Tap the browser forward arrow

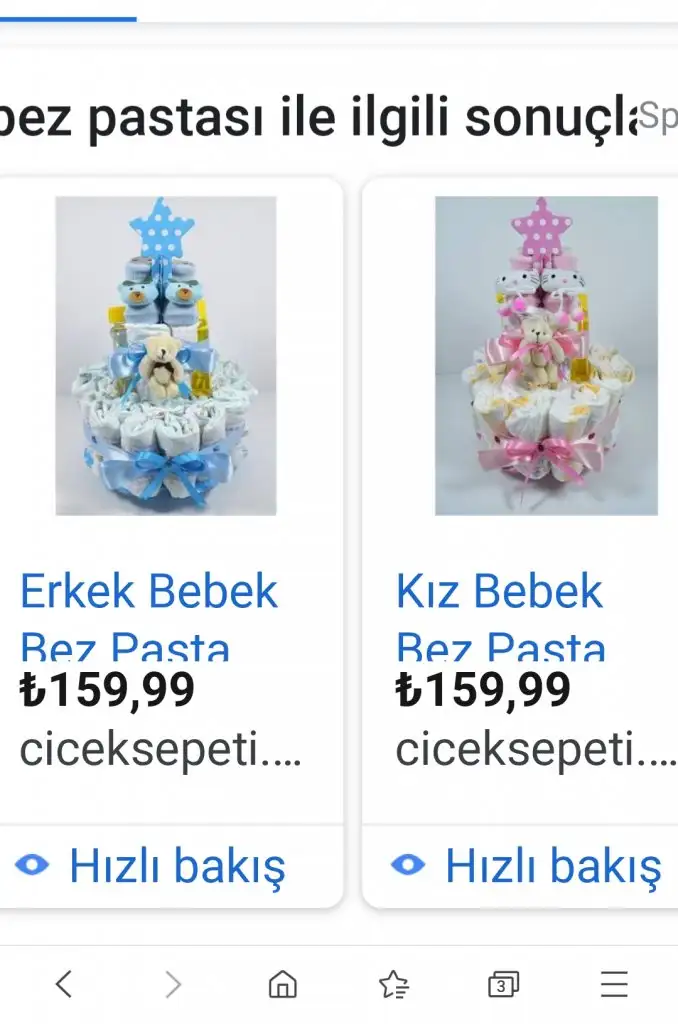173,984
